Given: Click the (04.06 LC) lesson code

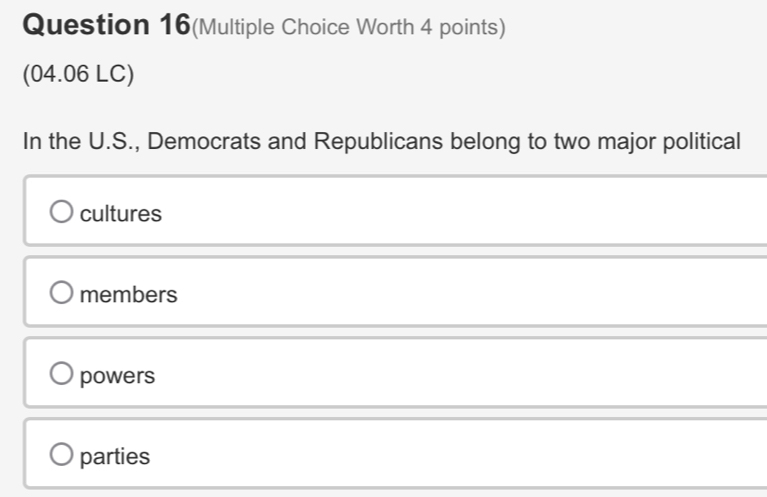Looking at the screenshot, I should 79,75.
